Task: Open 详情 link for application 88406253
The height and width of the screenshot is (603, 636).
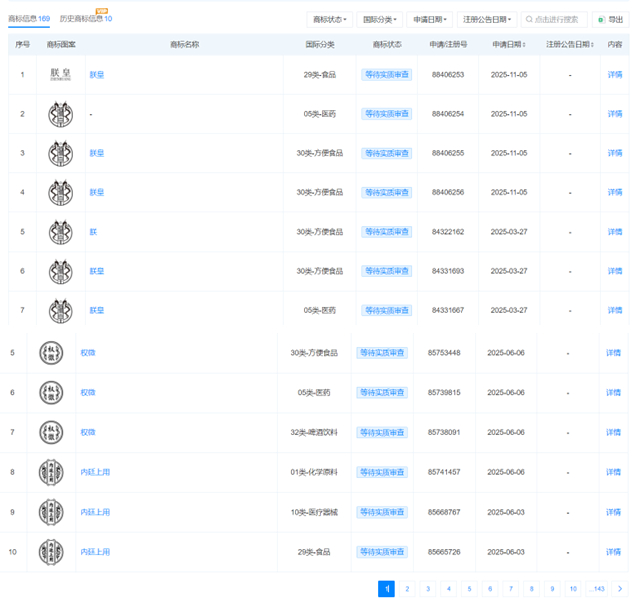Action: click(x=615, y=75)
